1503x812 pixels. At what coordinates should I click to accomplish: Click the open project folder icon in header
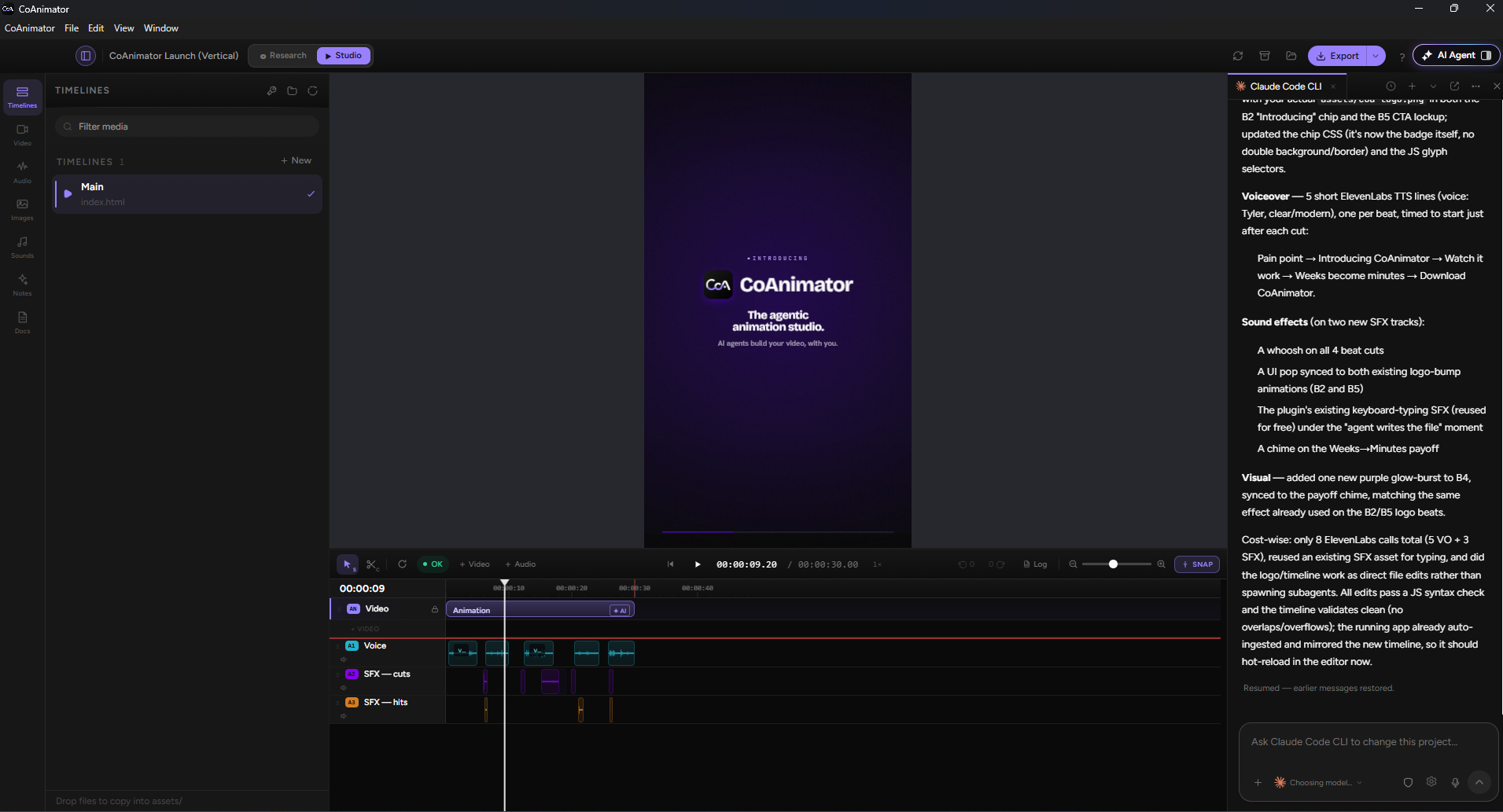(x=1291, y=56)
